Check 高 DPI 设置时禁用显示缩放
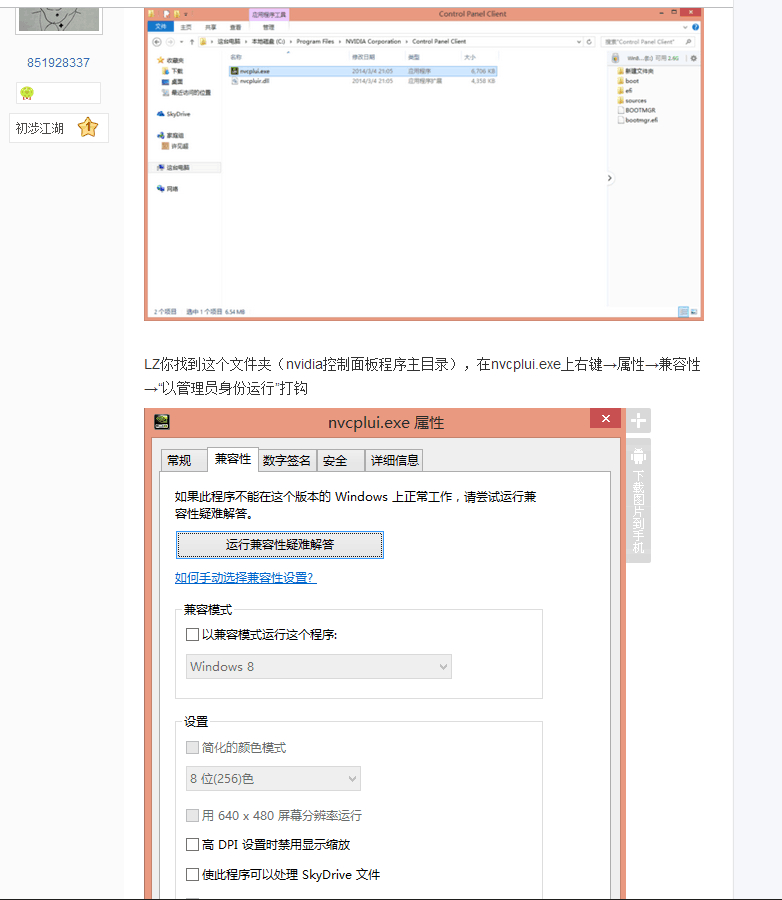782x900 pixels. pos(192,844)
